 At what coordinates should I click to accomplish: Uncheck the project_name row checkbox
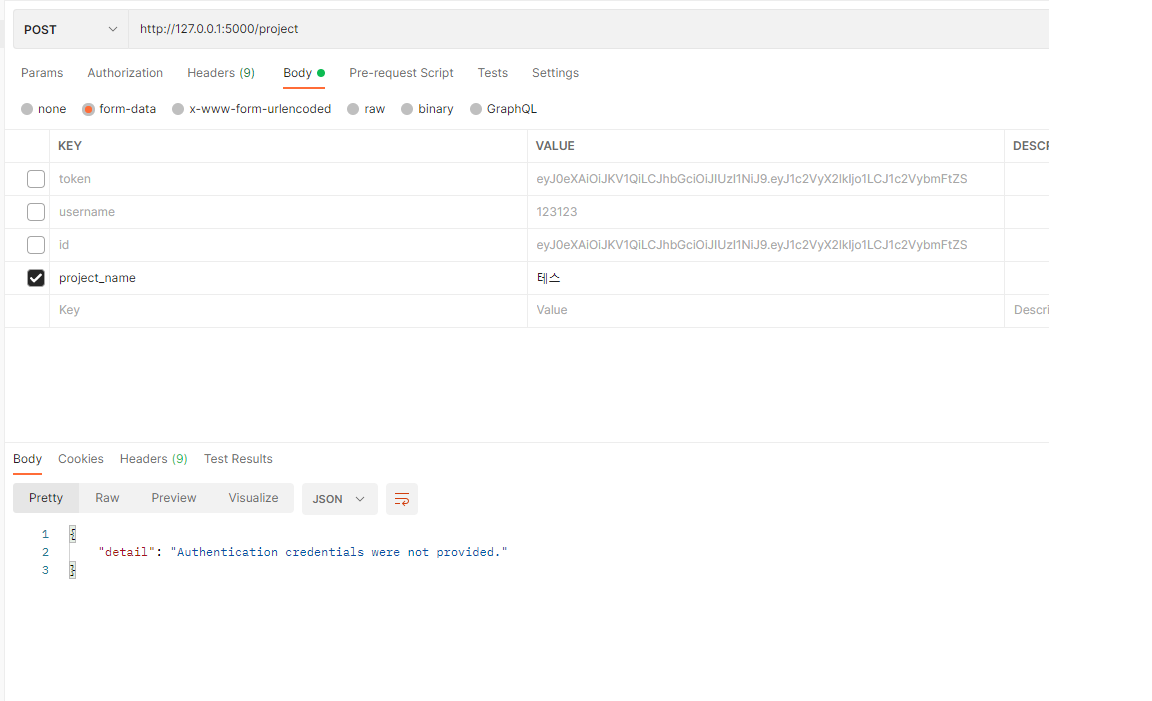[35, 278]
